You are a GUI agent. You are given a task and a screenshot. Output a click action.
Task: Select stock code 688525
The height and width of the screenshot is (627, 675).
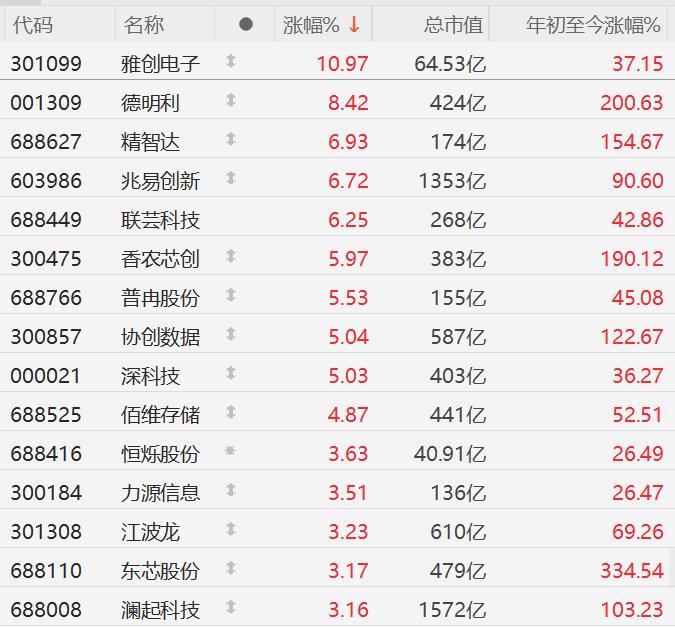tap(46, 415)
